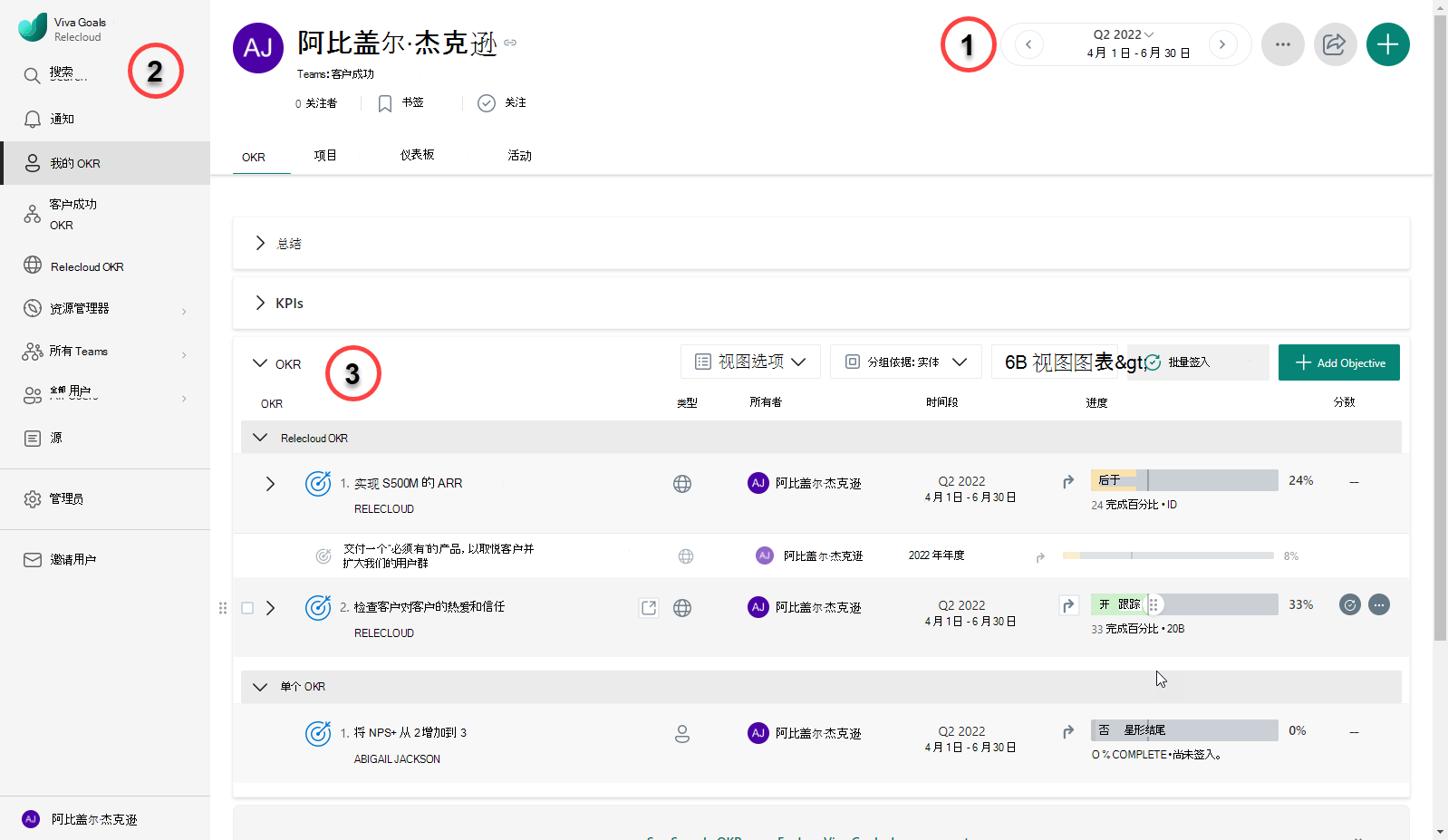The image size is (1448, 840).
Task: Open users icon in sidebar
Action: (33, 395)
